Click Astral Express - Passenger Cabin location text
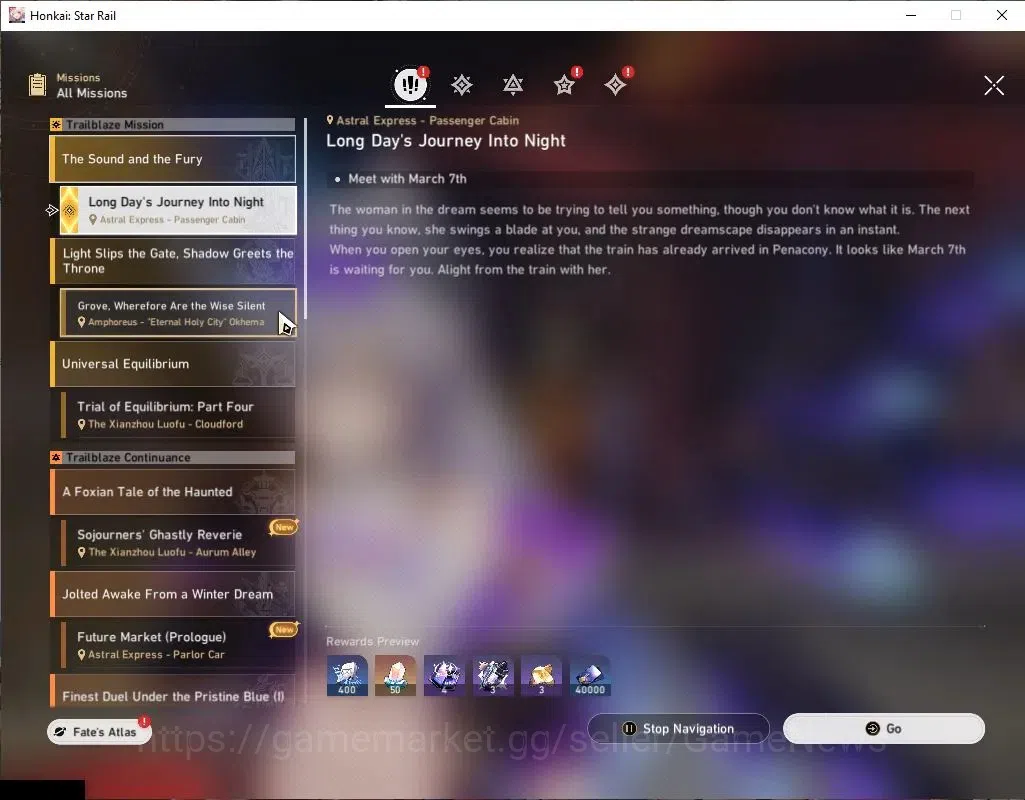This screenshot has width=1025, height=800. [428, 120]
